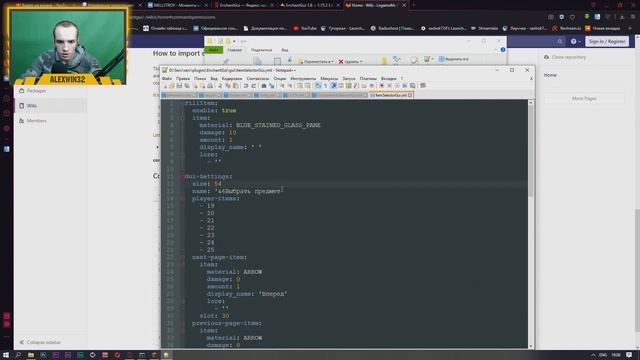Screen dimensions: 640x360
Task: Collapse the previous-page-item fold marker
Action: point(182,323)
